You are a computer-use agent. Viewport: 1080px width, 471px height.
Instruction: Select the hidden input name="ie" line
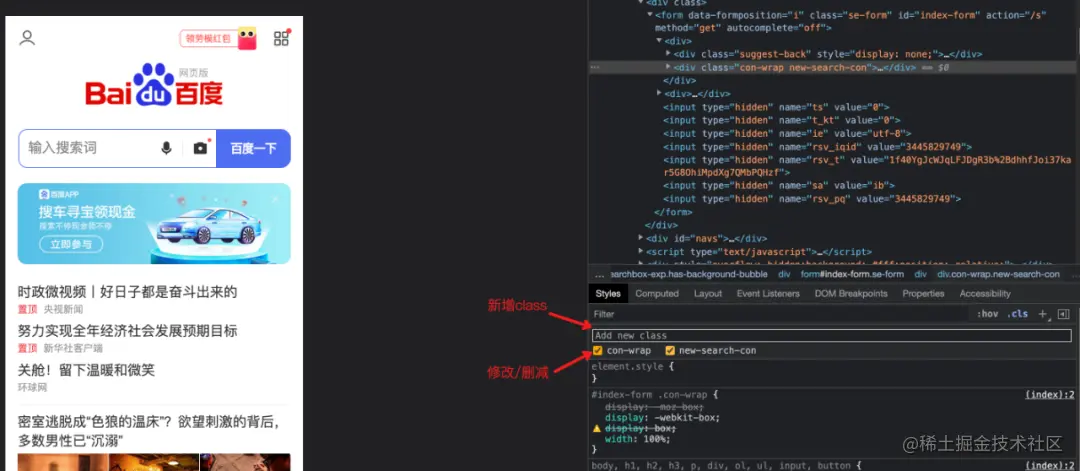[x=787, y=134]
